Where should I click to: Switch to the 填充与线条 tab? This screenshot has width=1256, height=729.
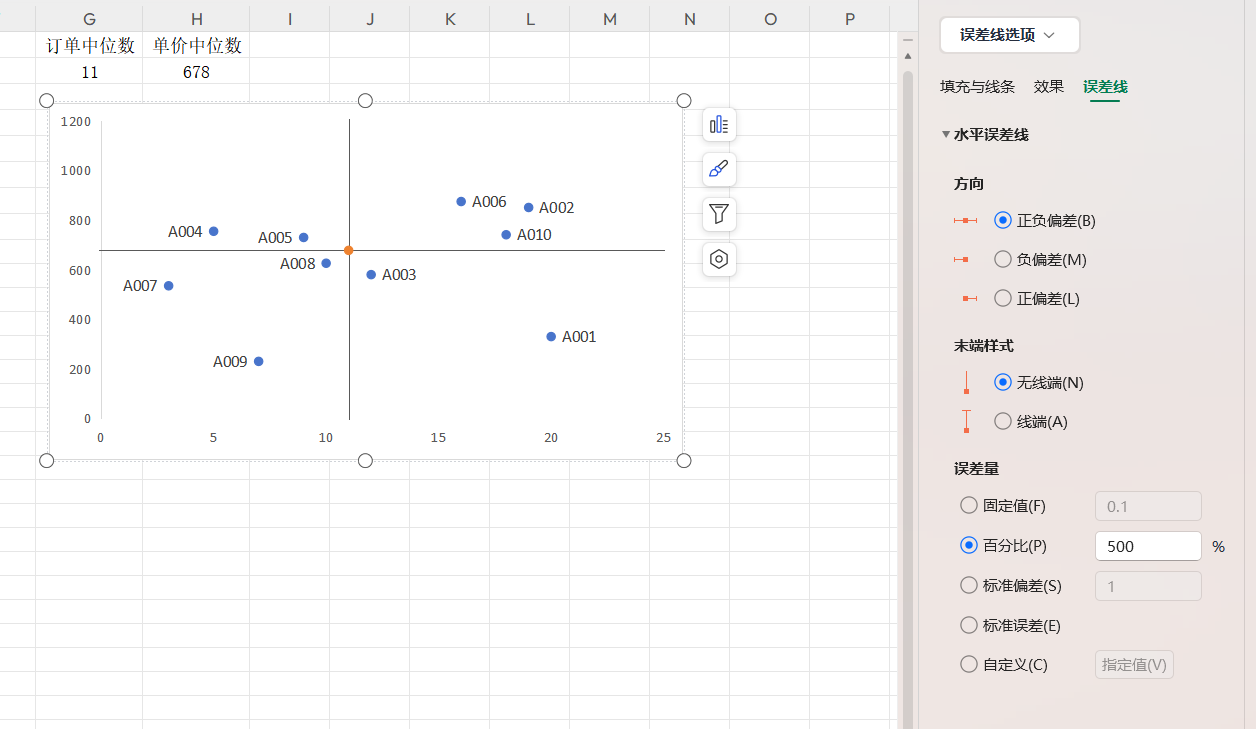pyautogui.click(x=977, y=87)
